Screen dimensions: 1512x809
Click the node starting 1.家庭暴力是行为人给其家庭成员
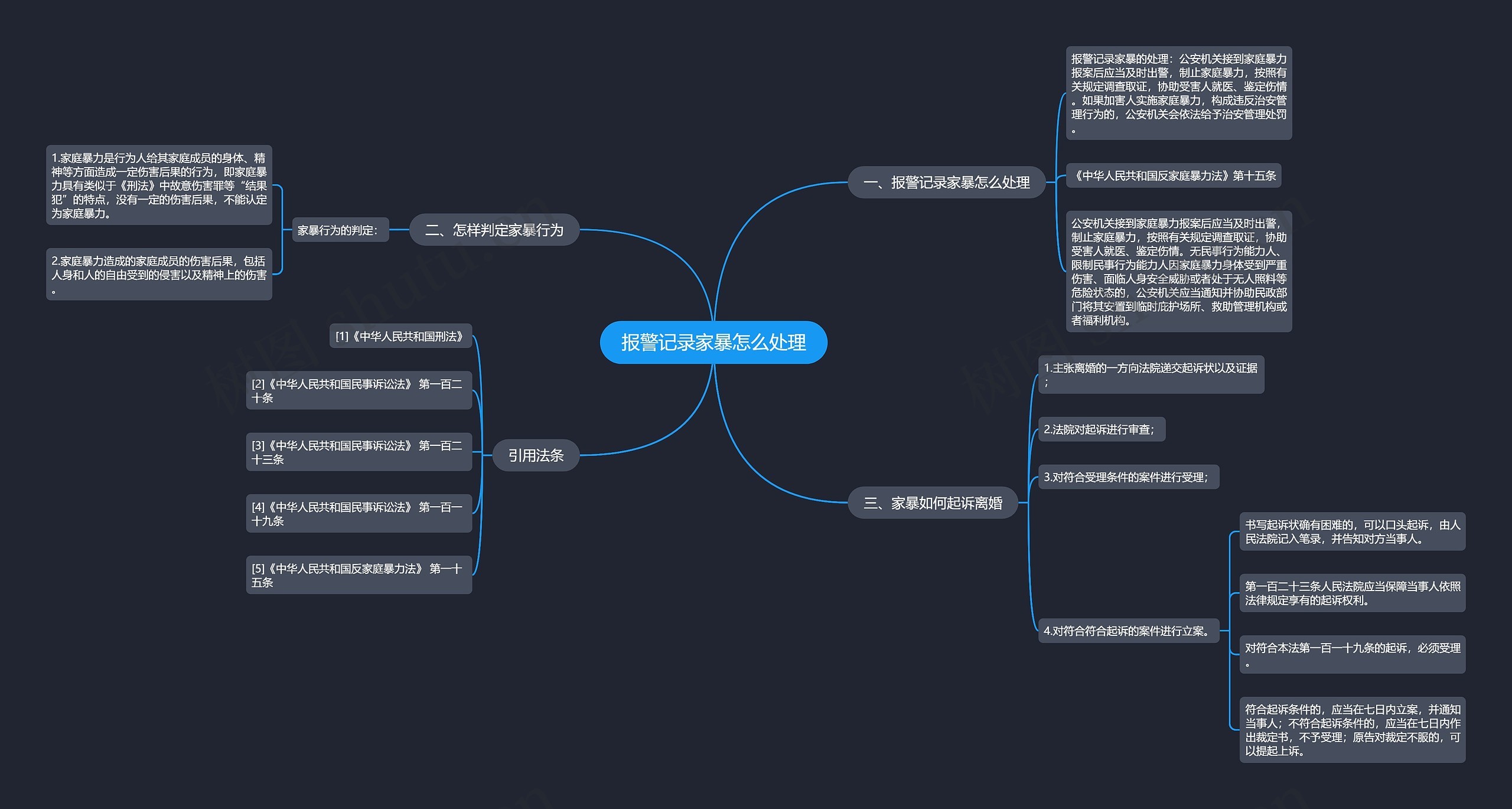[159, 185]
